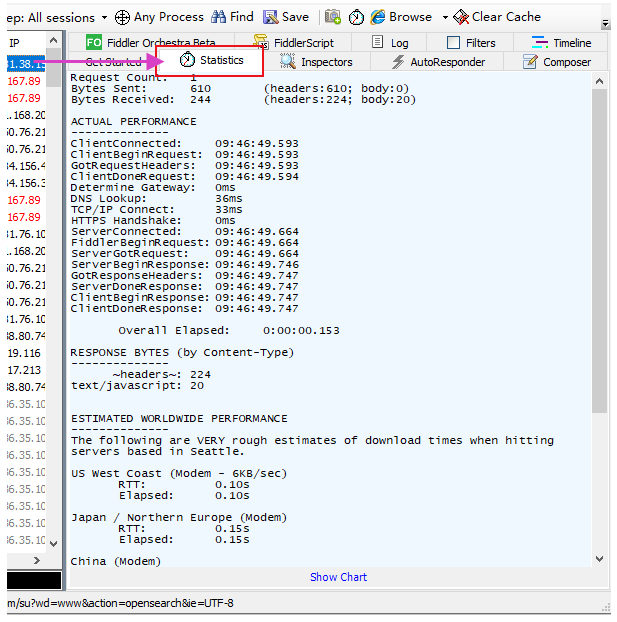Open the Composer tab
This screenshot has width=617, height=622.
tap(556, 62)
